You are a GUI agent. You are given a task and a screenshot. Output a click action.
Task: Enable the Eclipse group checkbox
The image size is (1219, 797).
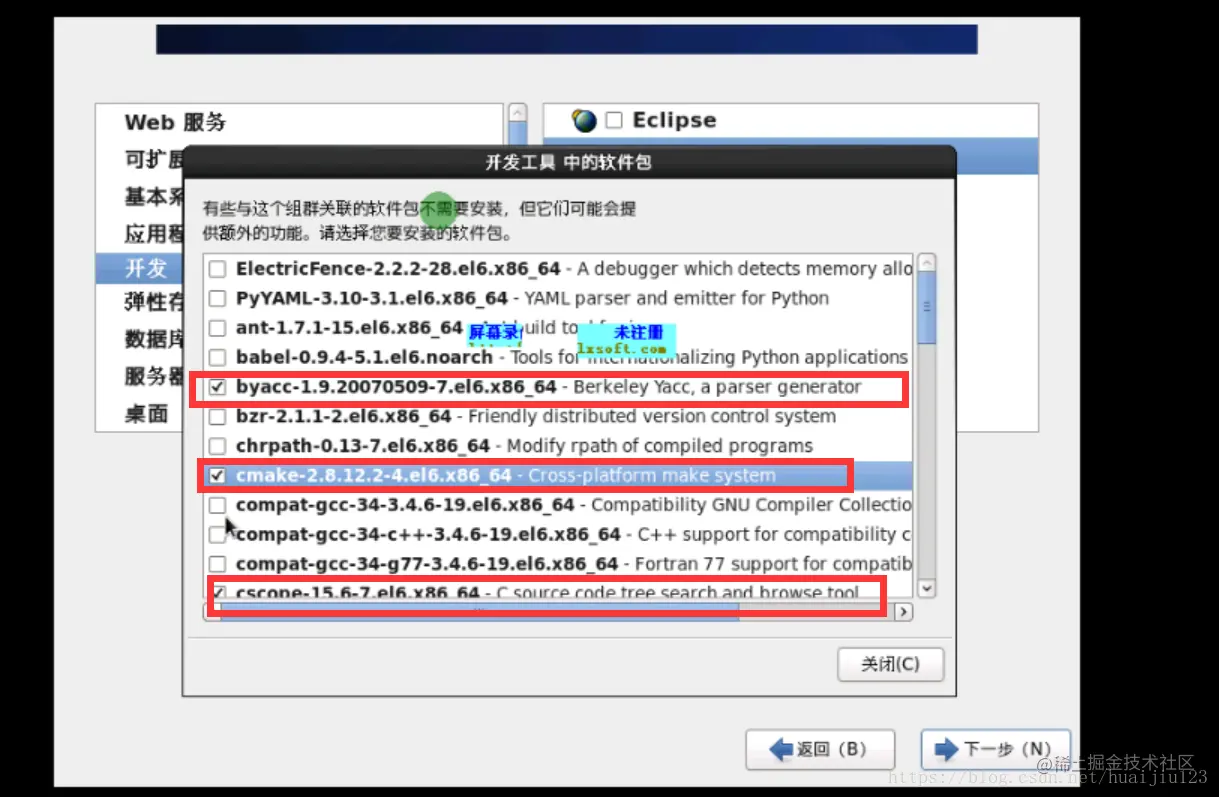coord(614,121)
